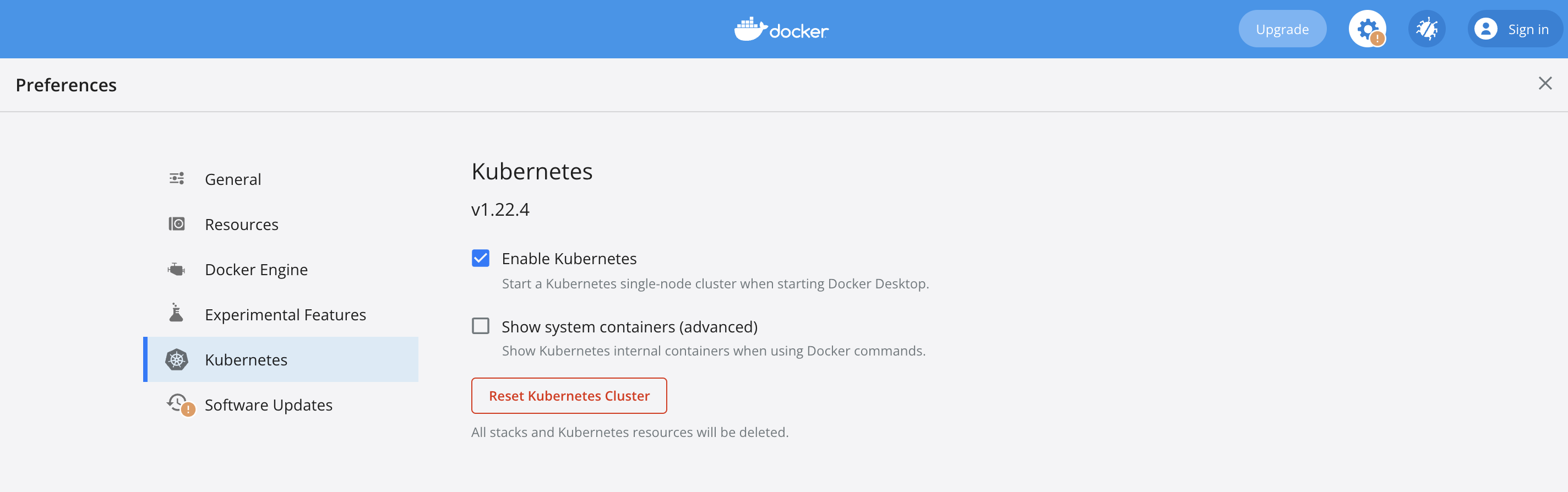This screenshot has height=492, width=1568.
Task: Open the Experimental Features tab
Action: coord(281,314)
